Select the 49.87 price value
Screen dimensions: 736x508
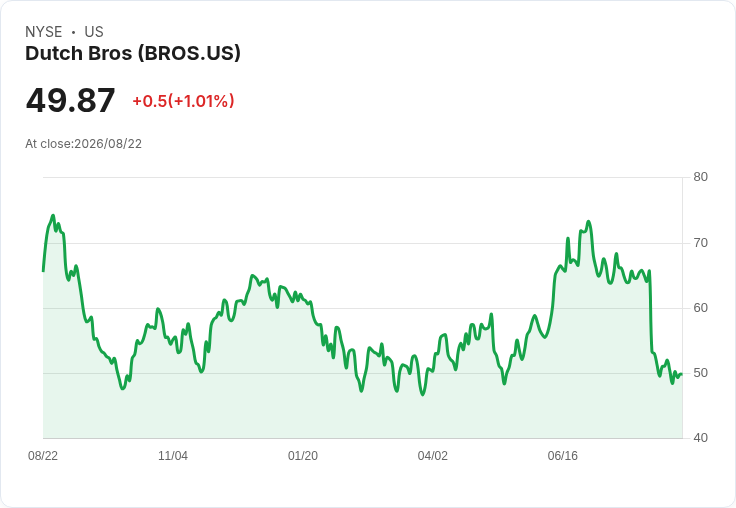[x=70, y=100]
